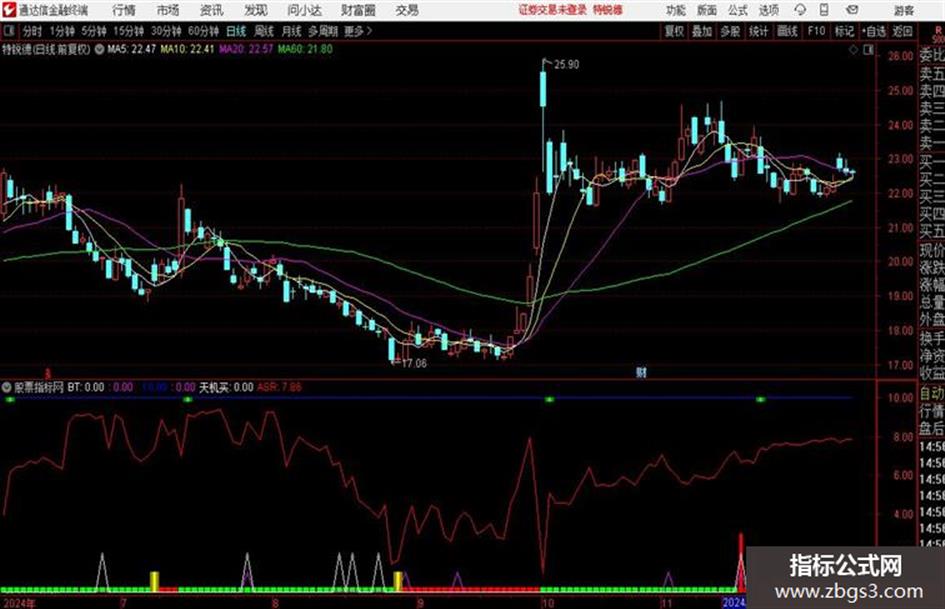The height and width of the screenshot is (609, 945).
Task: Select the 周线 weekly period tab
Action: 263,31
